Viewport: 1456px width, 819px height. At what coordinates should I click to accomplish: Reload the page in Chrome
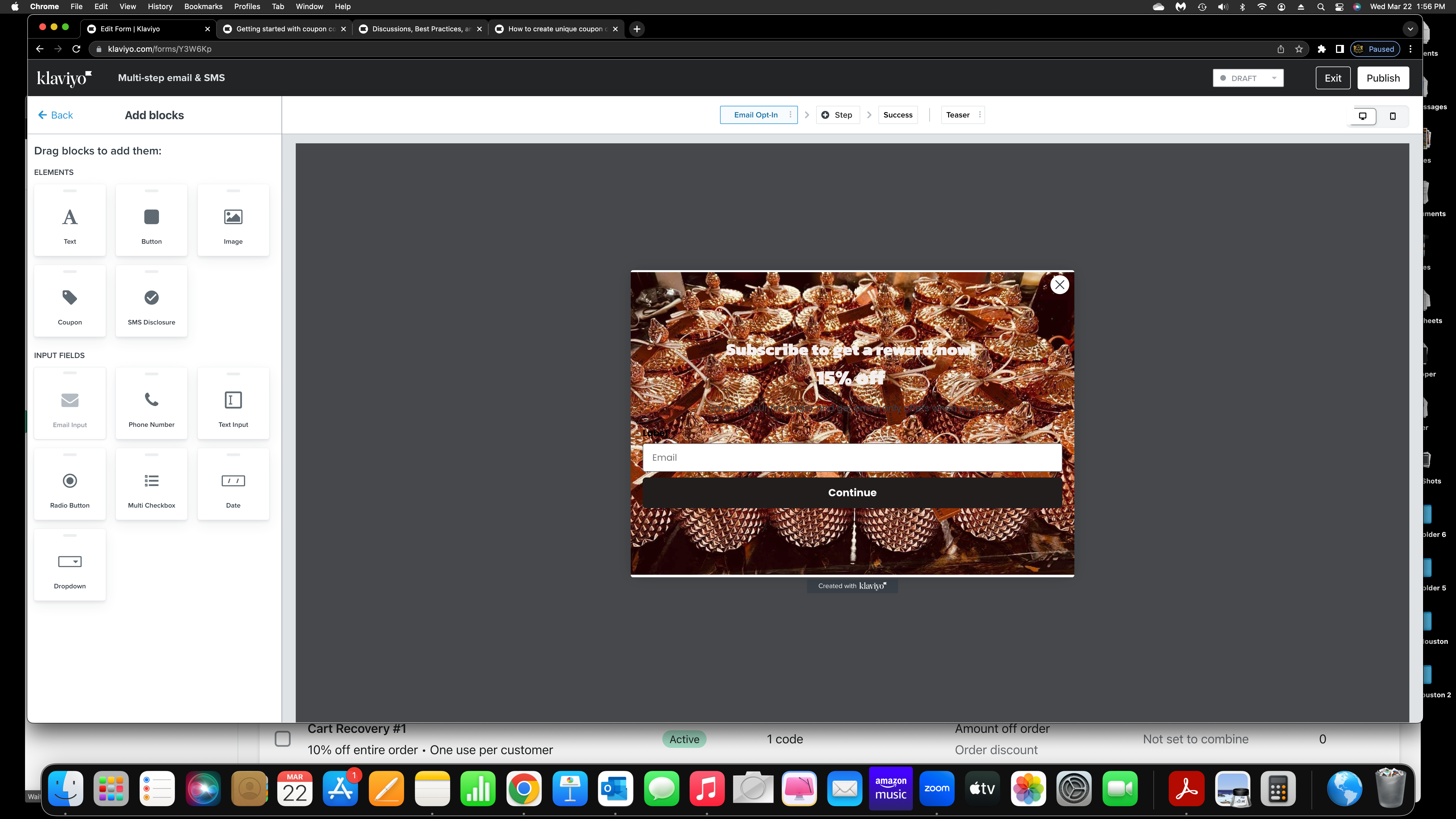coord(76,49)
